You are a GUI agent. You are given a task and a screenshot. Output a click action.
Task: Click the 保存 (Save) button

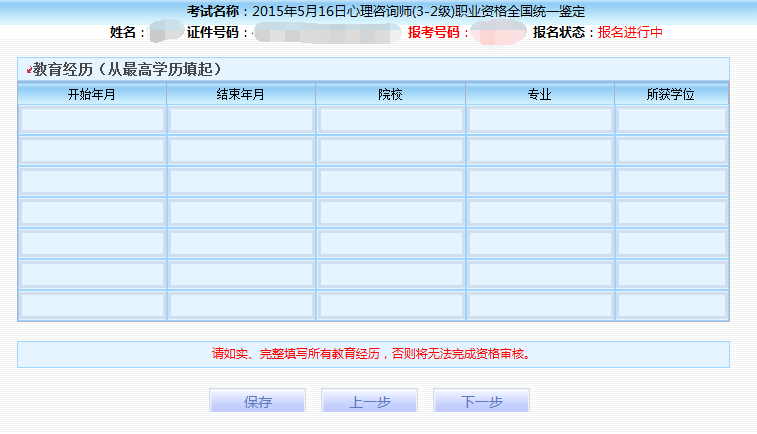click(x=257, y=402)
